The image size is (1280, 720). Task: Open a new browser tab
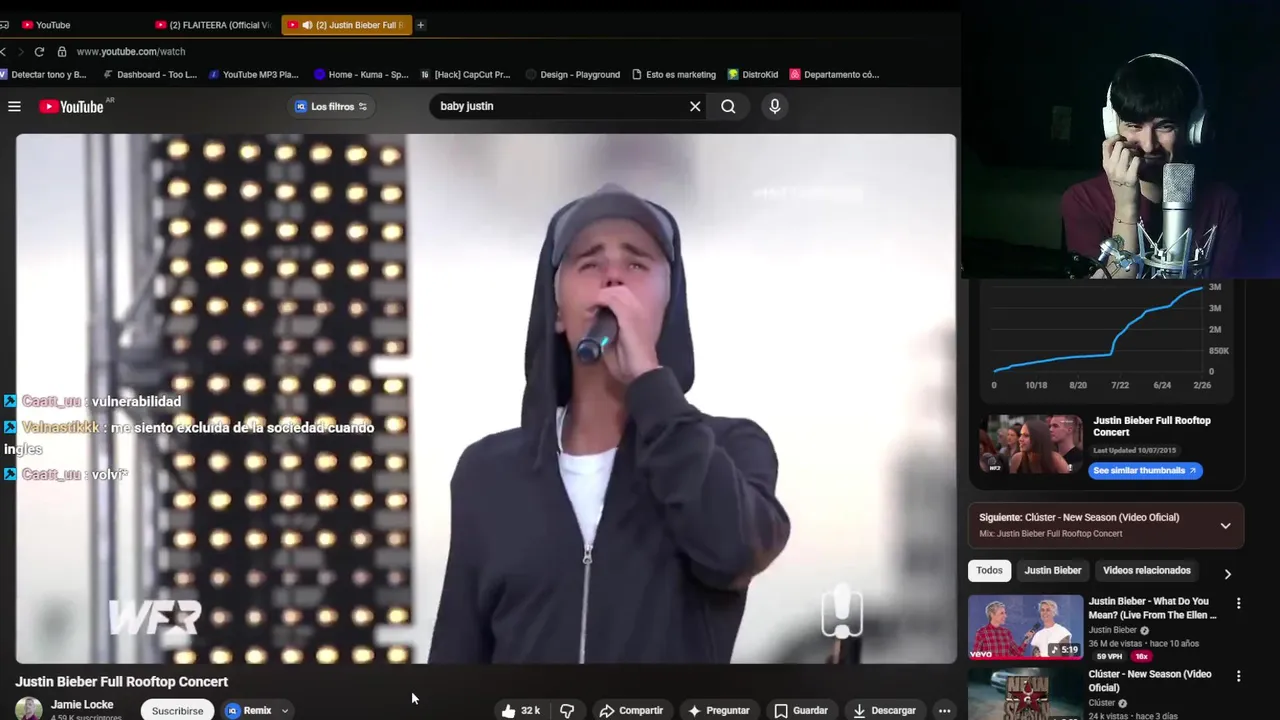(x=420, y=25)
